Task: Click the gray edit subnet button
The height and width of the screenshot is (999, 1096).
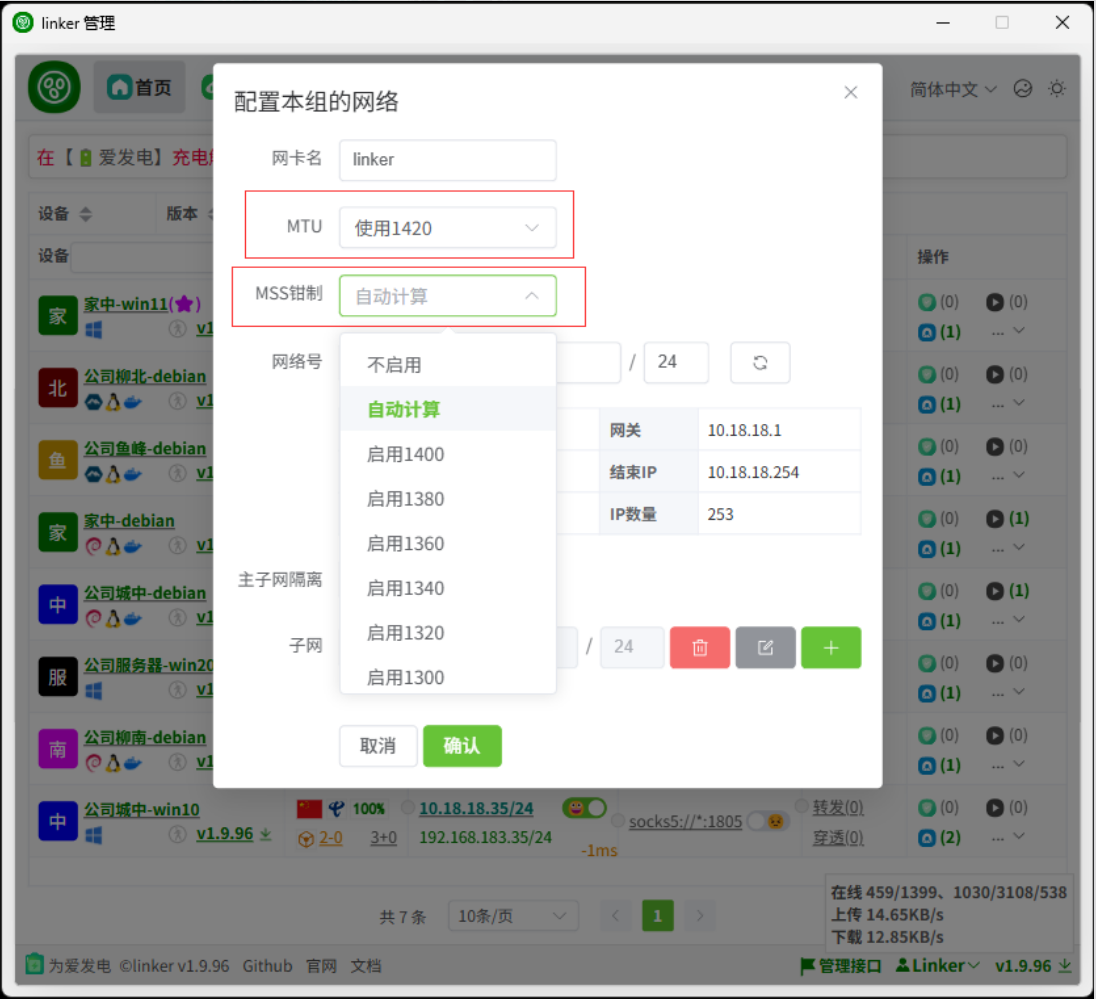Action: click(765, 647)
